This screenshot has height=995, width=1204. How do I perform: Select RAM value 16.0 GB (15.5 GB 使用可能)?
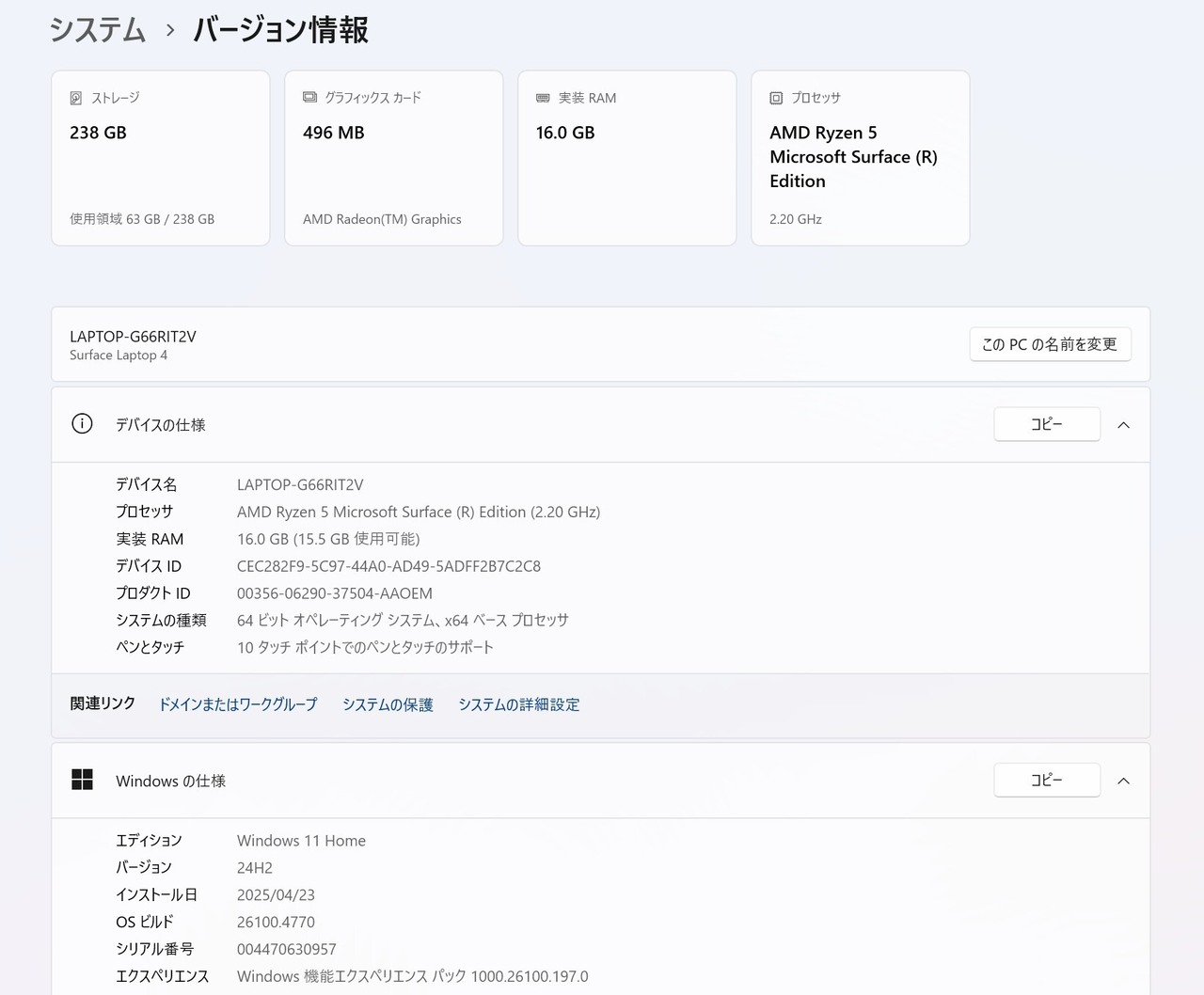click(328, 539)
